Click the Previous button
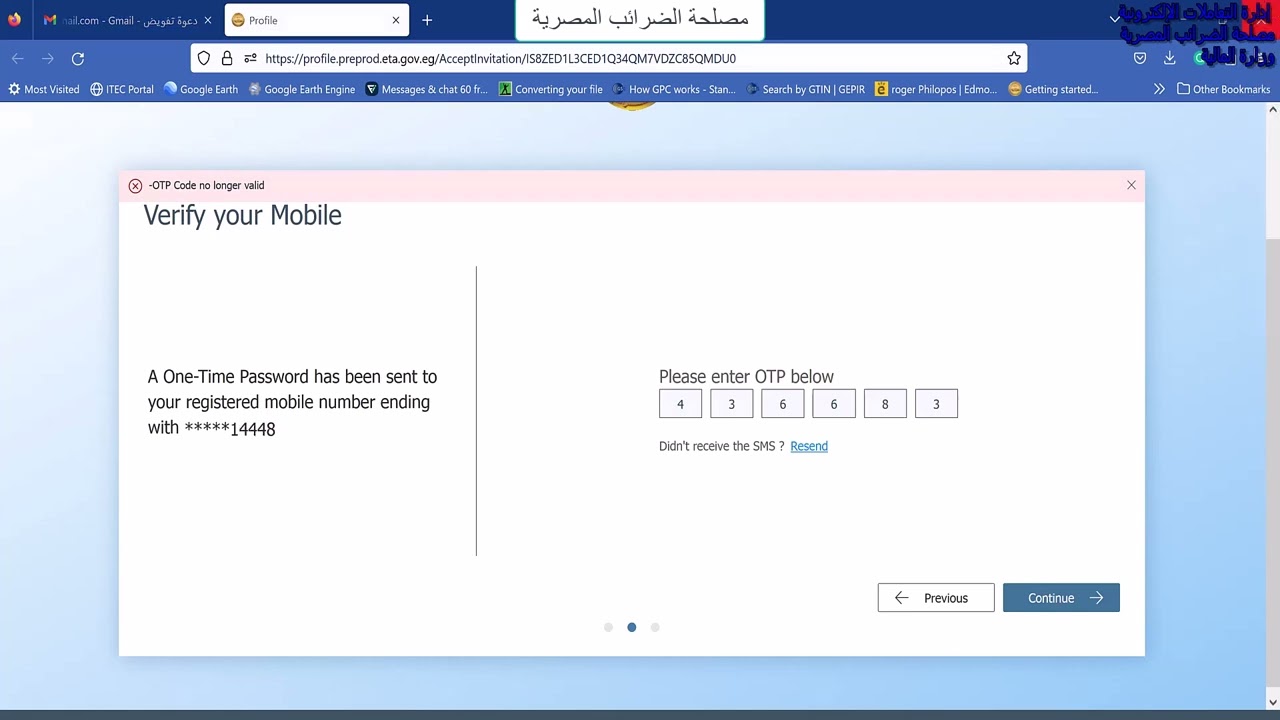 [x=936, y=598]
